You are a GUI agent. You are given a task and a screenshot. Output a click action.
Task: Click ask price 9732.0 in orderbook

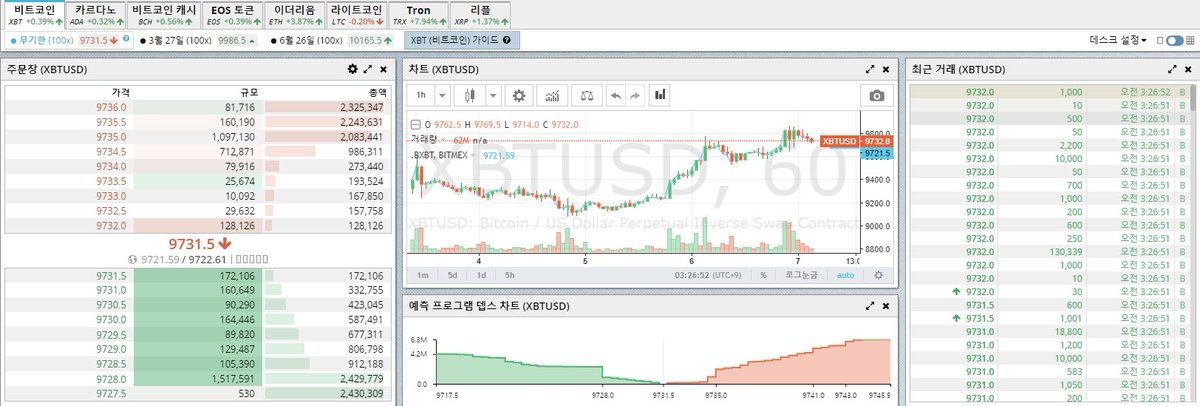111,226
